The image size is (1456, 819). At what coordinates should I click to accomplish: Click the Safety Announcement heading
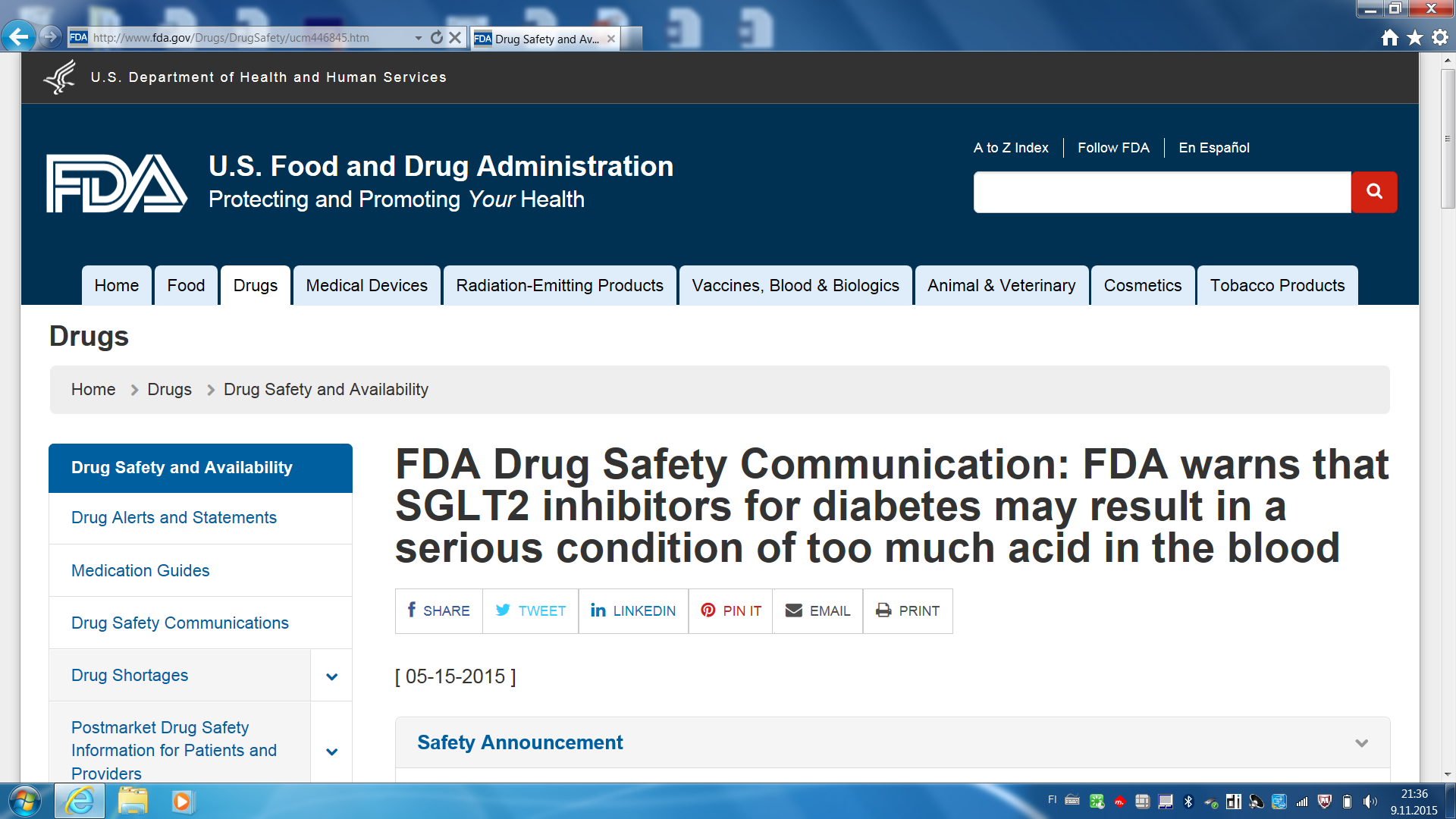[520, 742]
